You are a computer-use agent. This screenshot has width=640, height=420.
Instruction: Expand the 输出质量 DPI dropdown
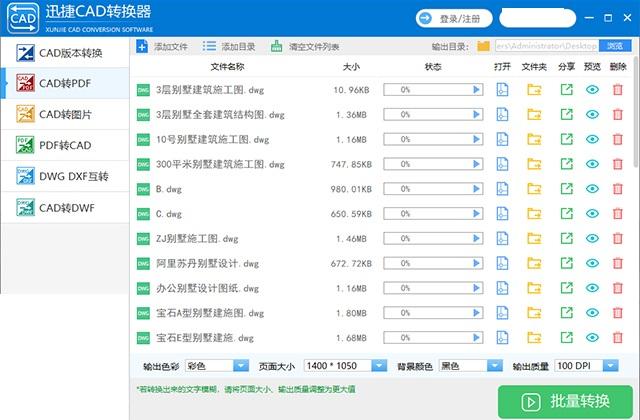(x=611, y=366)
